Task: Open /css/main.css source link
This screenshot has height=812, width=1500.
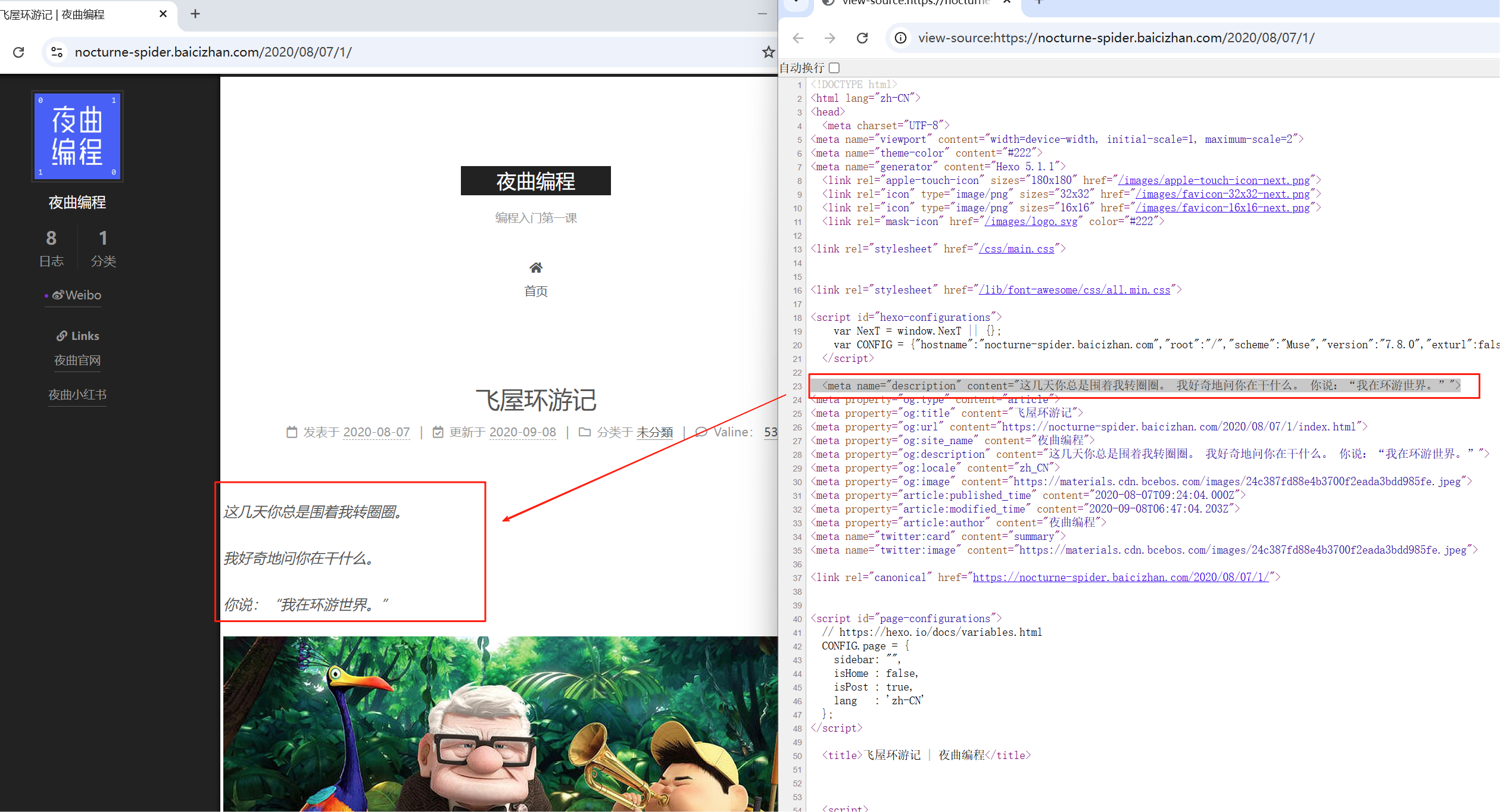Action: 1016,249
